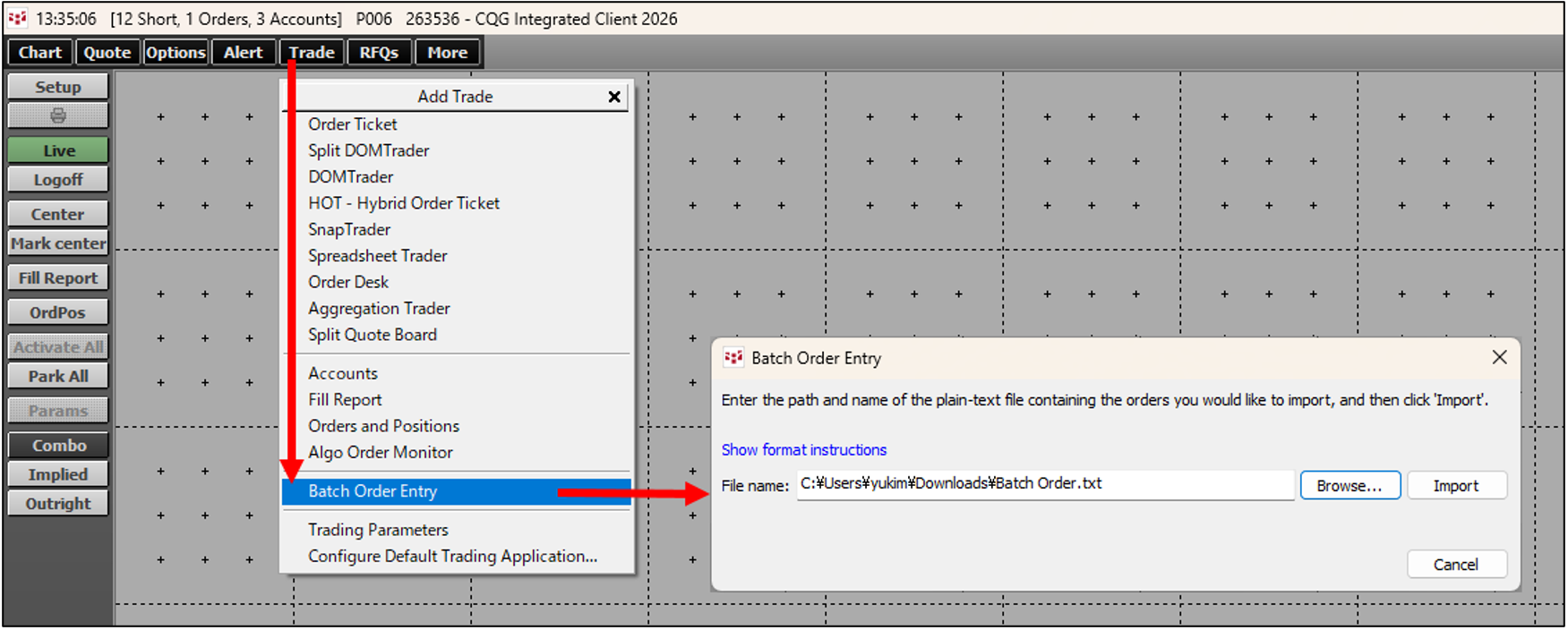Cancel the Batch Order Entry dialog
Image resolution: width=1568 pixels, height=630 pixels.
[x=1457, y=565]
